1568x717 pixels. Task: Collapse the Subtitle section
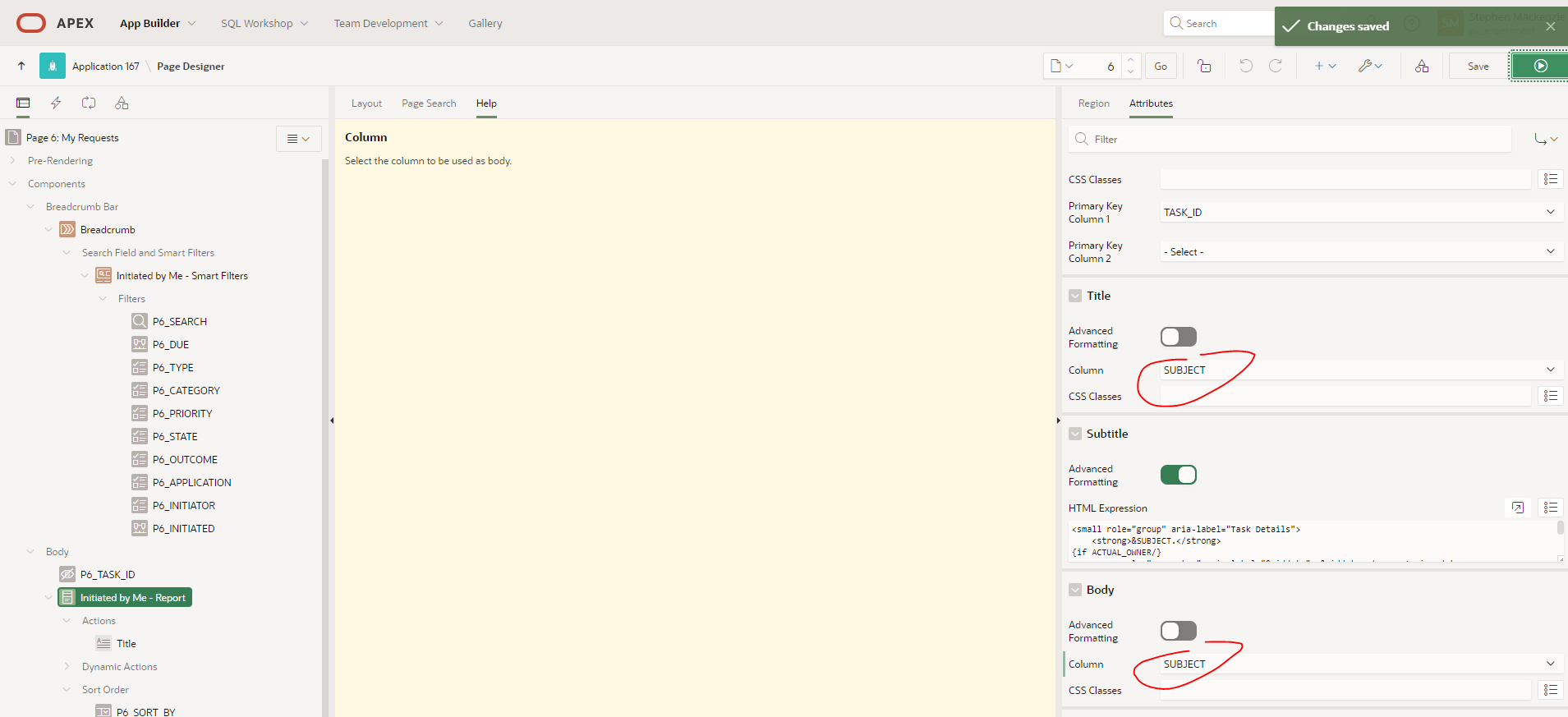[x=1075, y=434]
